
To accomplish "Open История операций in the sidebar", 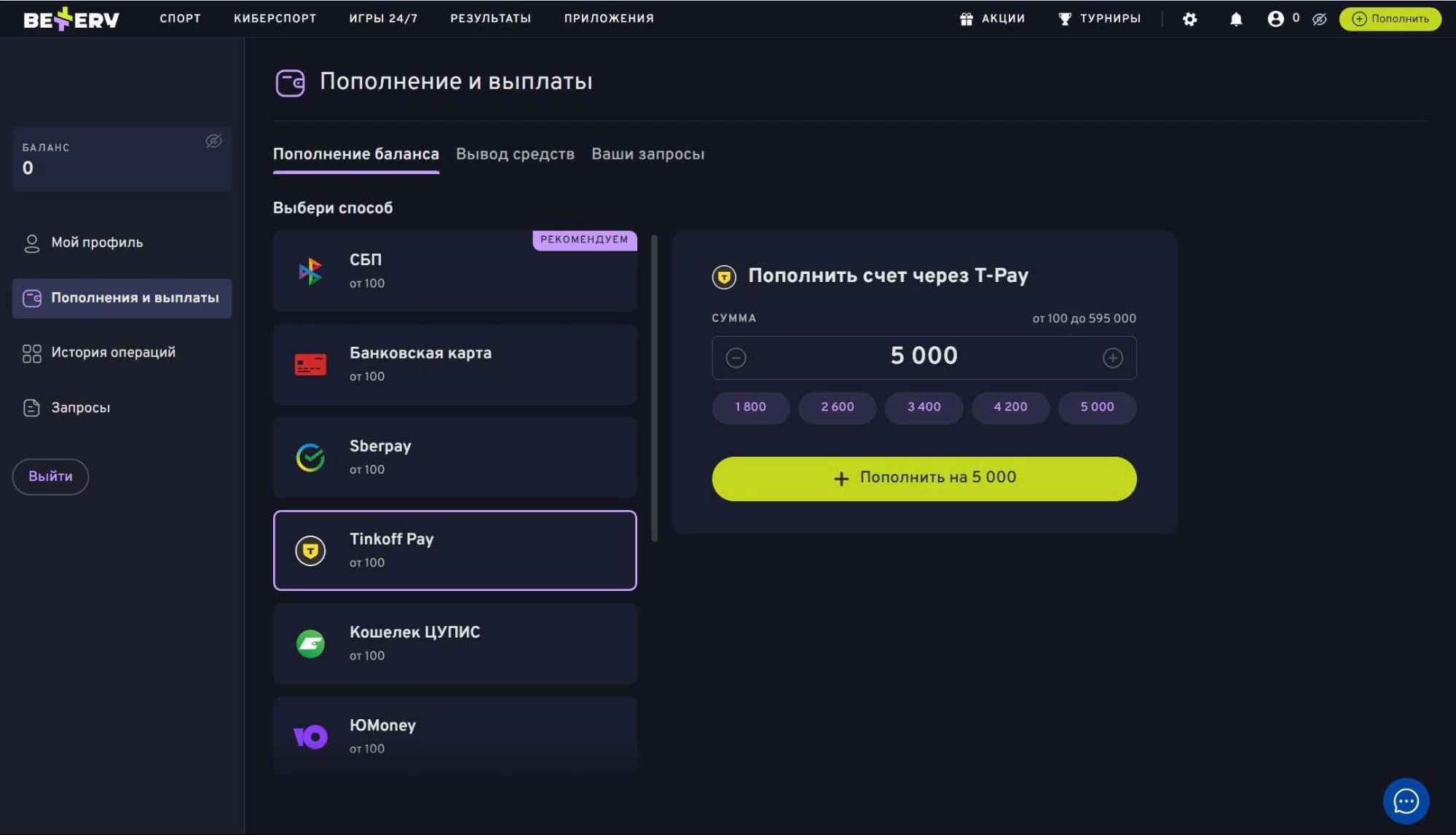I will [113, 352].
